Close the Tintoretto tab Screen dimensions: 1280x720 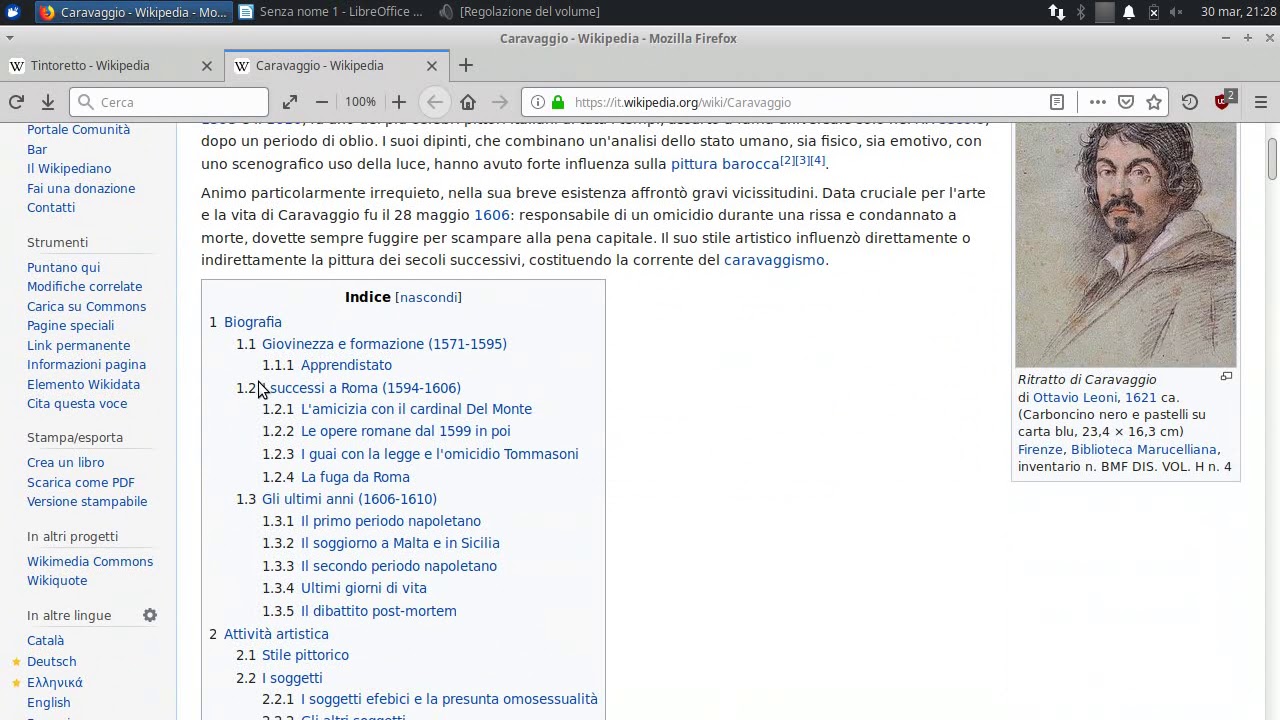point(207,65)
